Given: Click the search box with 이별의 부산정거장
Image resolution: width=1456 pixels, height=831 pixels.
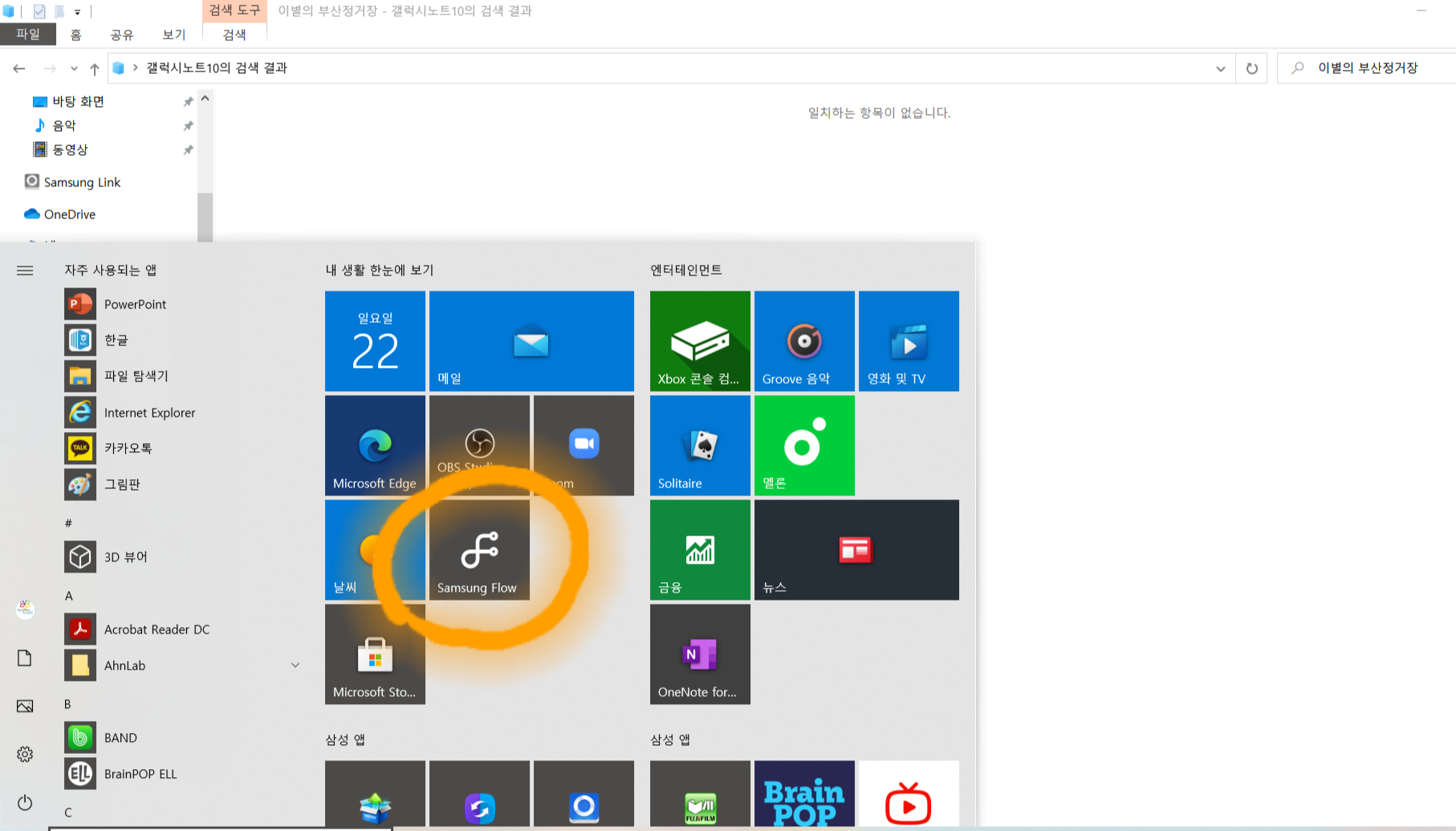Looking at the screenshot, I should [x=1368, y=68].
